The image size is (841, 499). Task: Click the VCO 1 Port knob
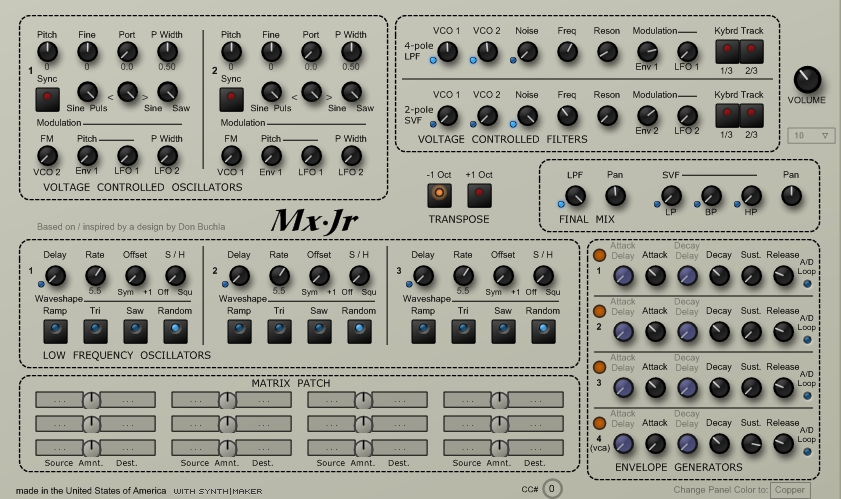(127, 52)
